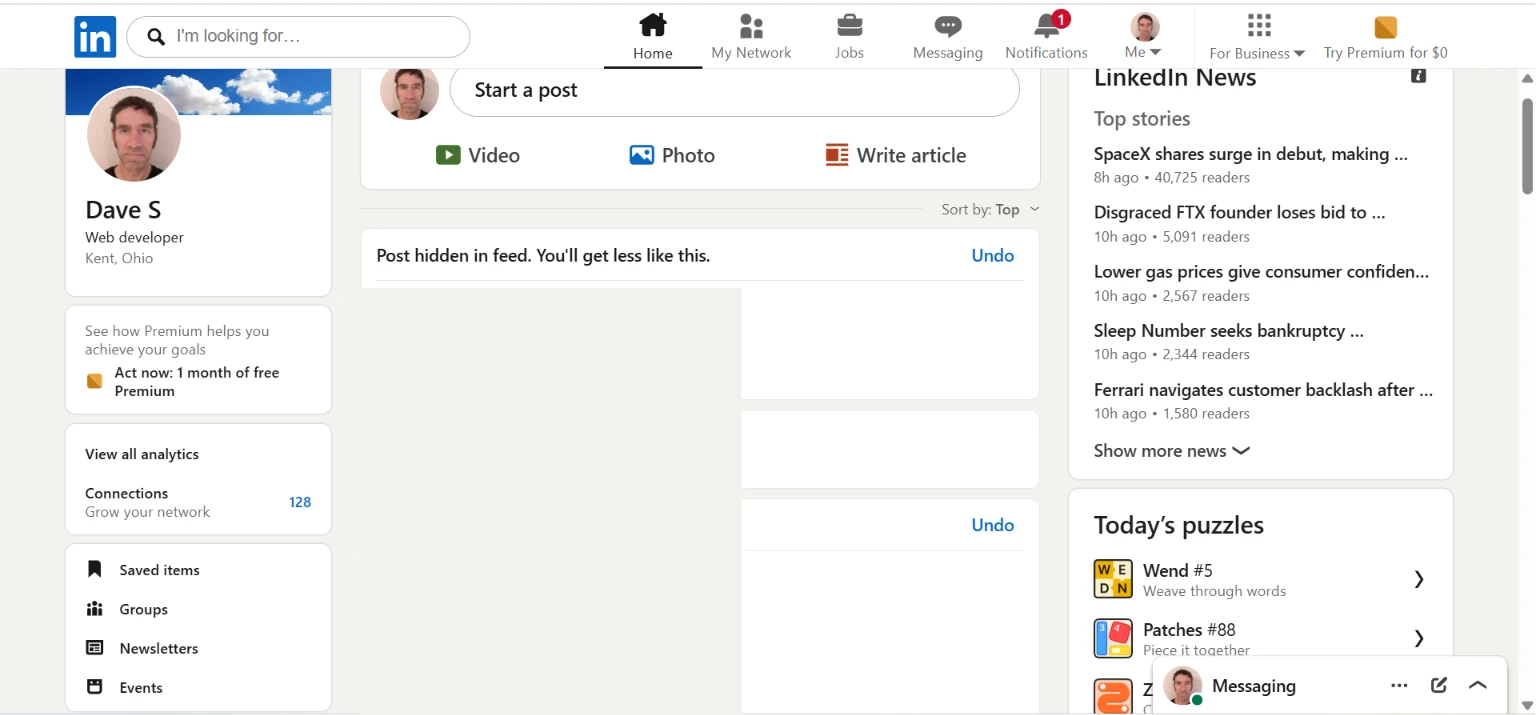The height and width of the screenshot is (715, 1536).
Task: Go to the Home tab
Action: point(653,37)
